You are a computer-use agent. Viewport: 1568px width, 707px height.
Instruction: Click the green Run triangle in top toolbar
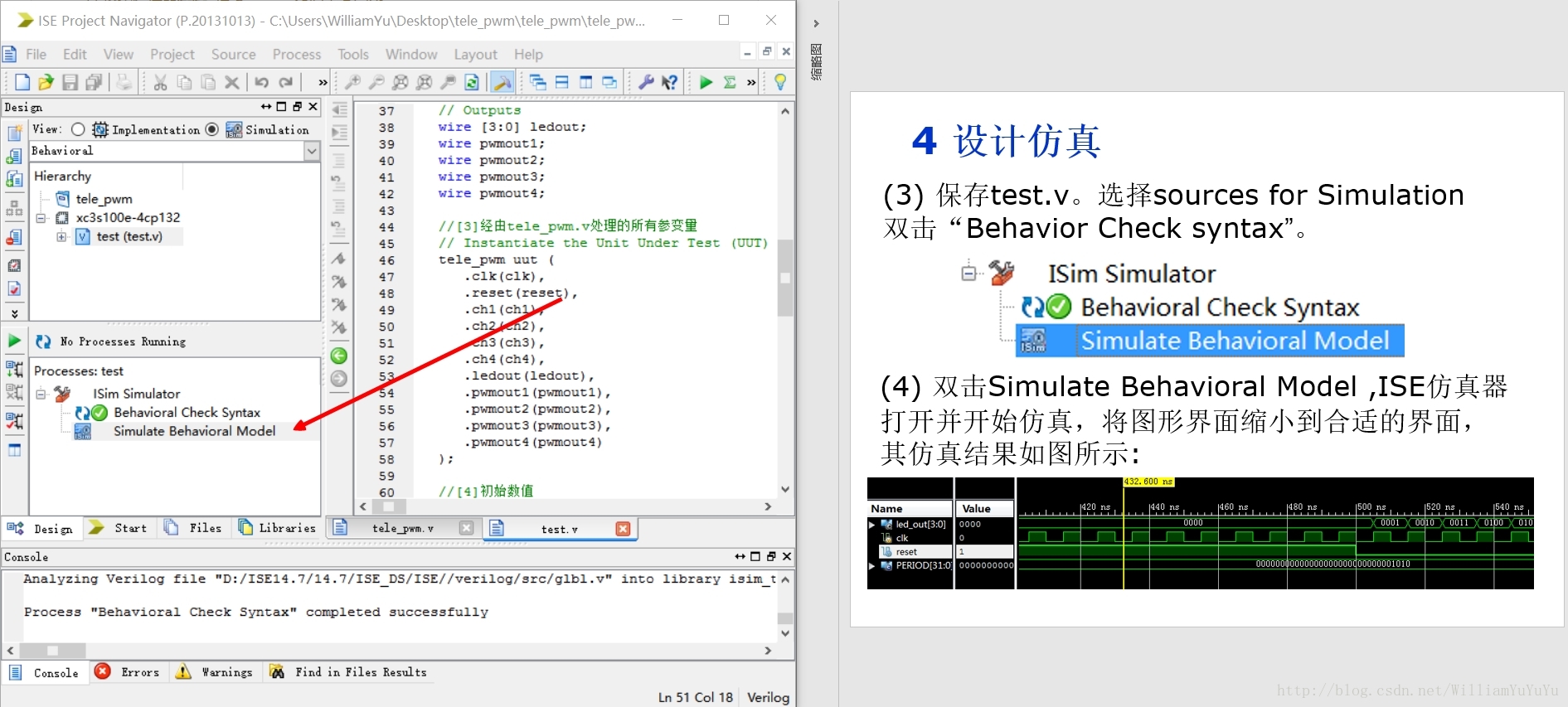point(706,82)
